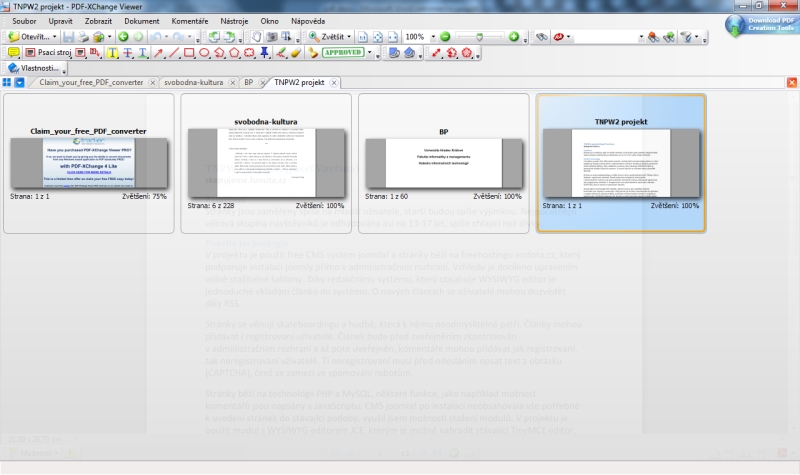Select the Arrow drawing tool
Viewport: 800px width, 475px height.
pos(159,53)
